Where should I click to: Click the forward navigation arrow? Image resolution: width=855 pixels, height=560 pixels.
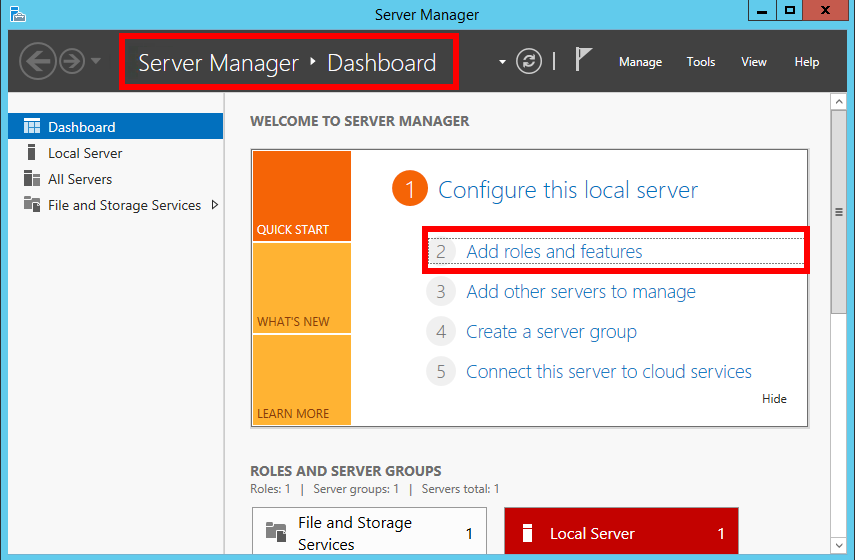click(x=71, y=62)
